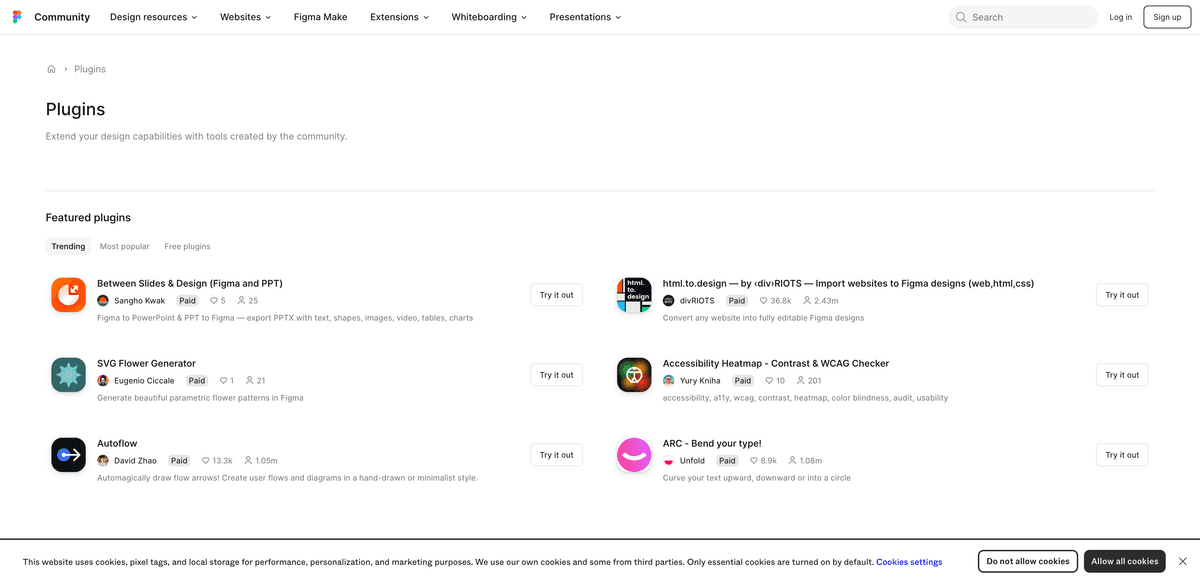Viewport: 1200px width, 584px height.
Task: Click Do not allow cookies button
Action: pos(1028,561)
